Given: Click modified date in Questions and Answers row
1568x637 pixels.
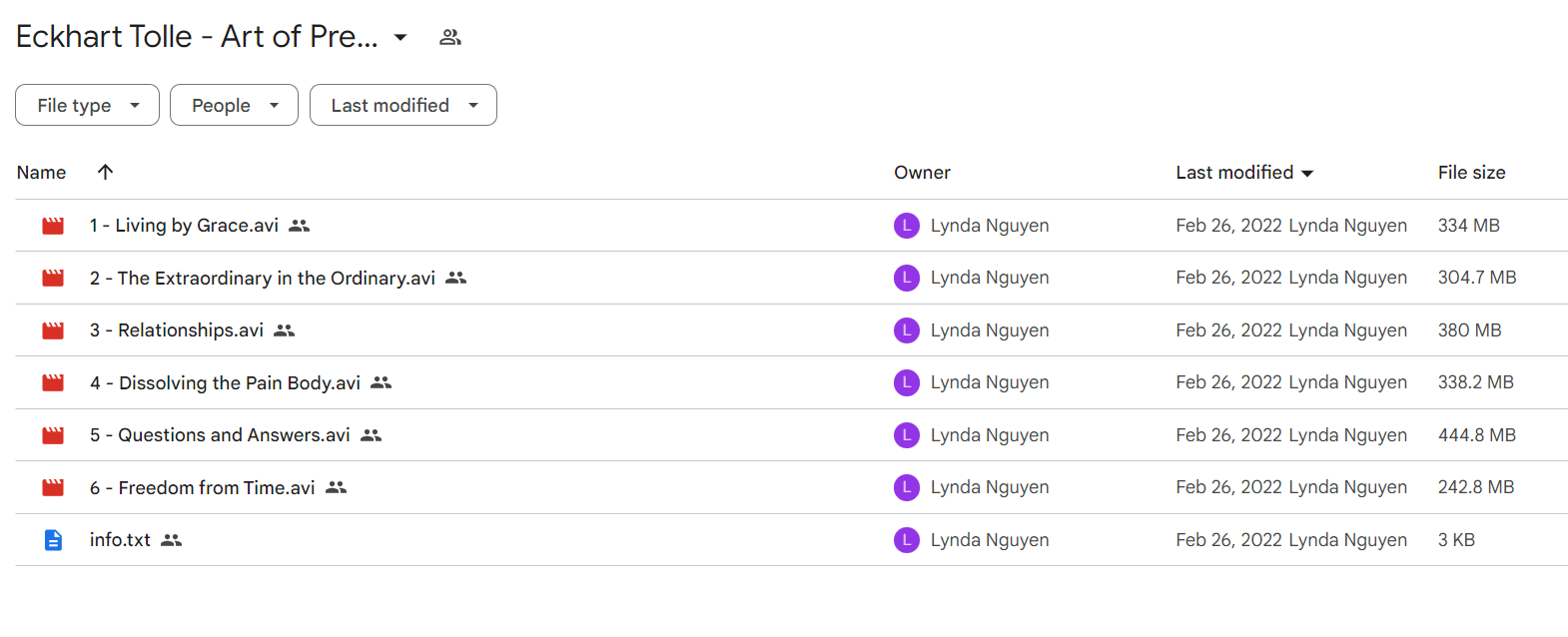Looking at the screenshot, I should click(1228, 435).
